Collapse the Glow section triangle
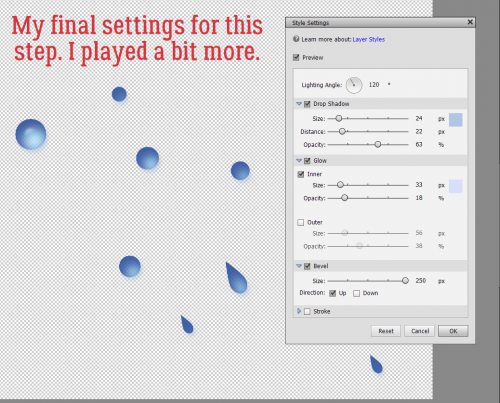 pos(299,160)
